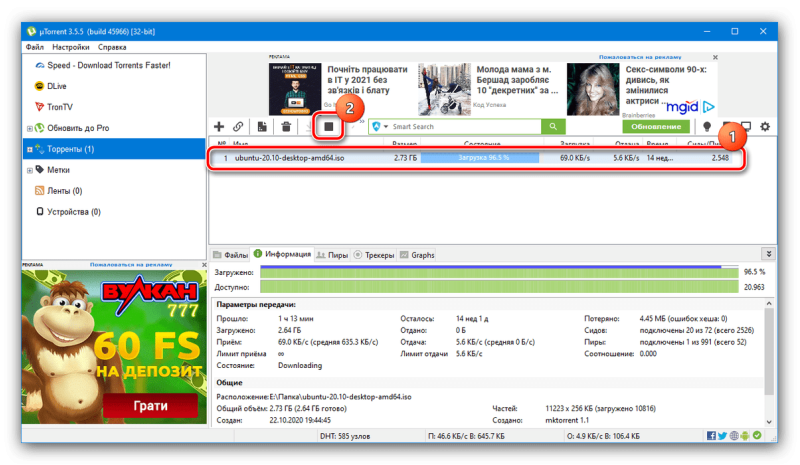Click down arrow of info pane scrollbar
Viewport: 800px width, 465px height.
pos(768,422)
